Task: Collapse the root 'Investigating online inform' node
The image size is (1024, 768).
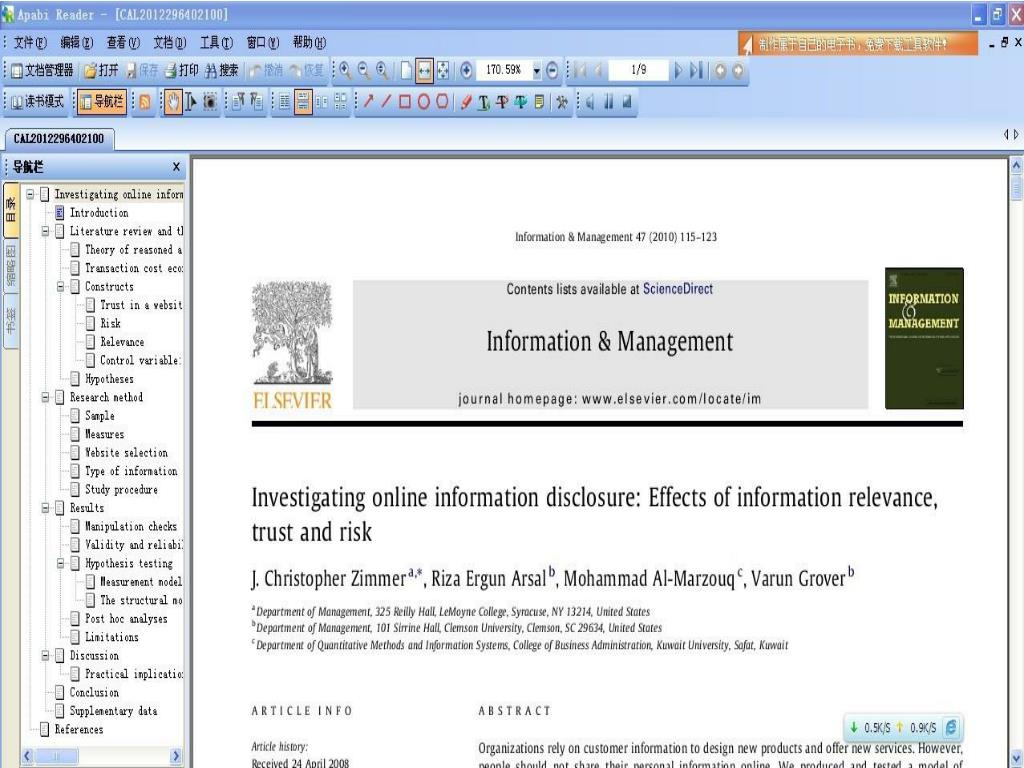Action: [x=30, y=194]
